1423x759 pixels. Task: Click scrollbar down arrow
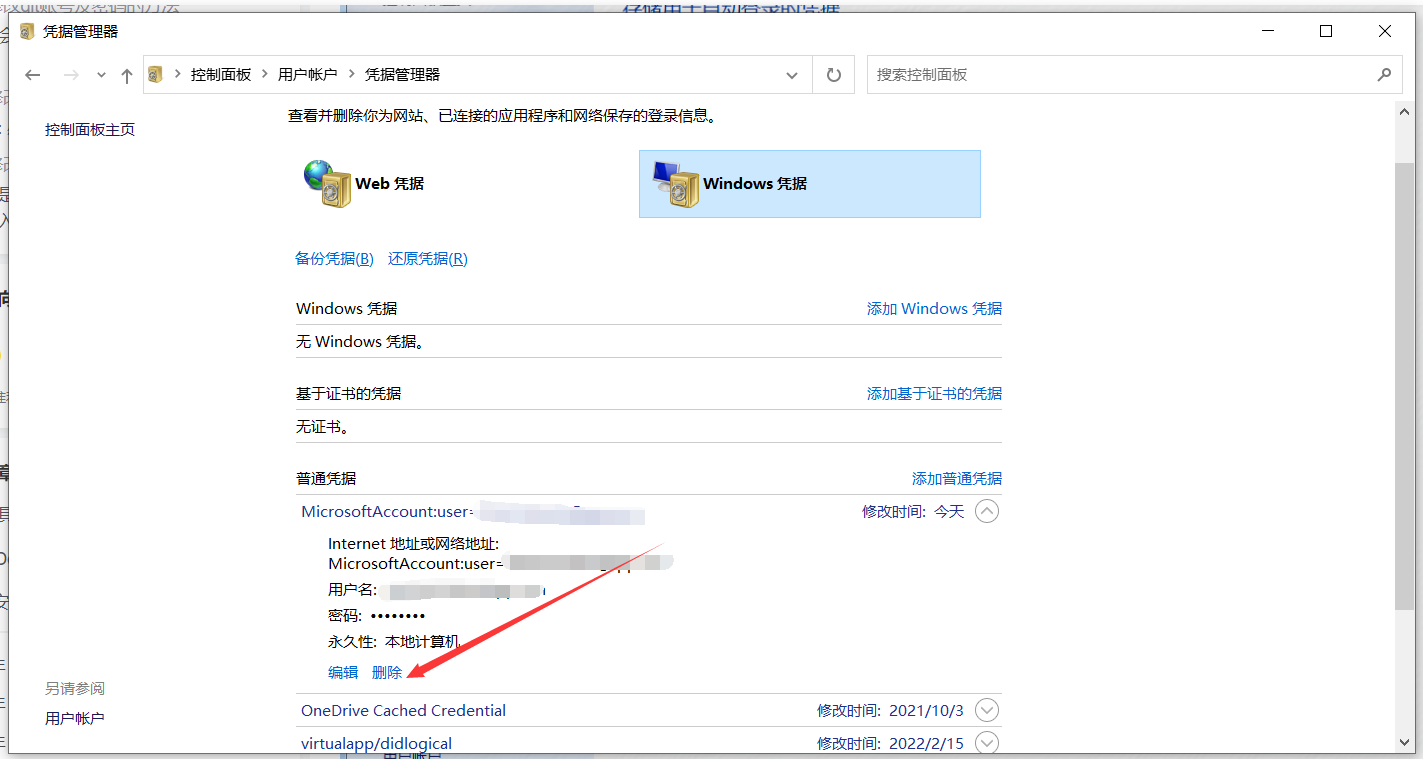(1404, 742)
